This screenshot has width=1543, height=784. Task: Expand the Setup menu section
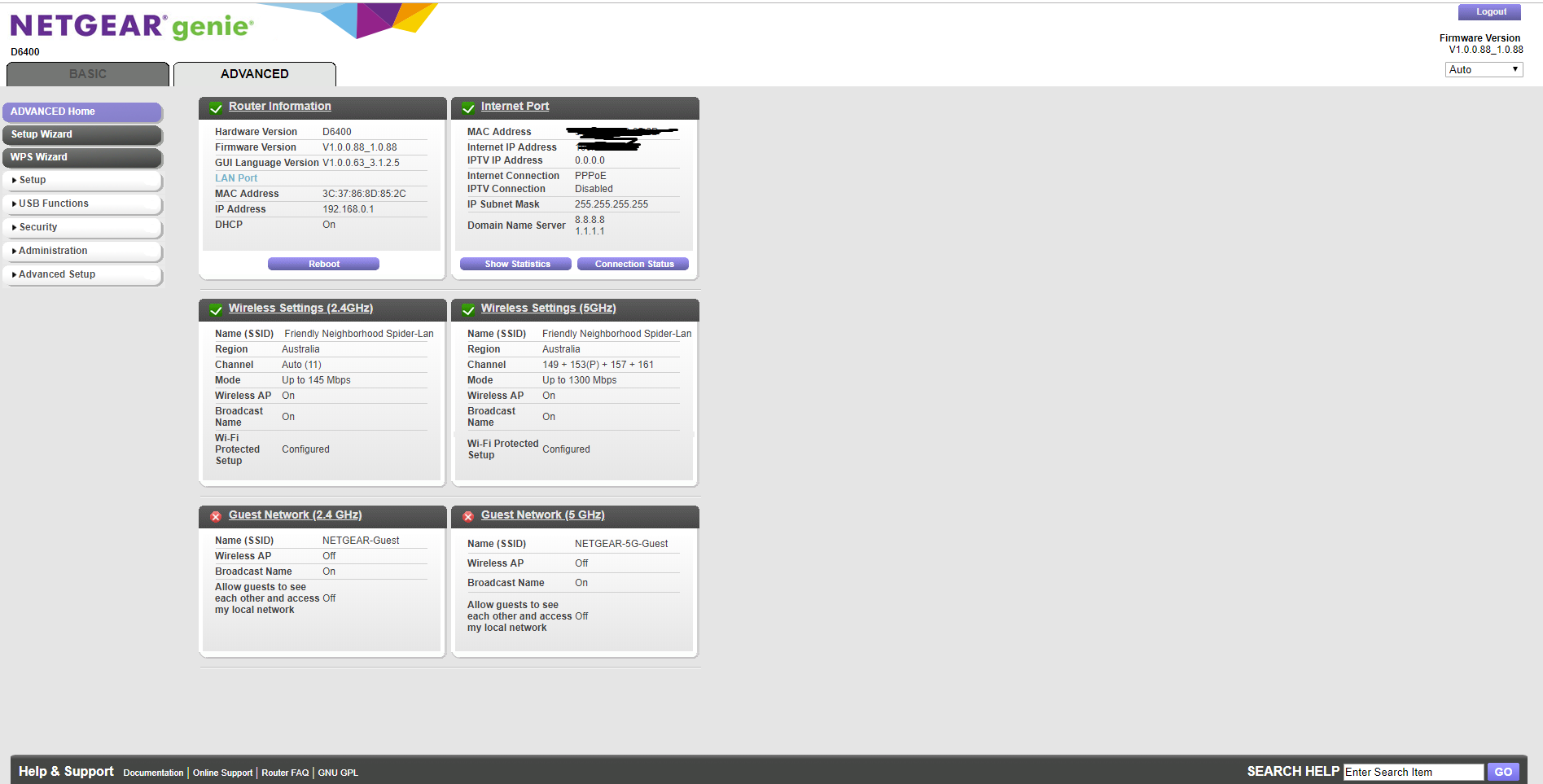(x=82, y=180)
